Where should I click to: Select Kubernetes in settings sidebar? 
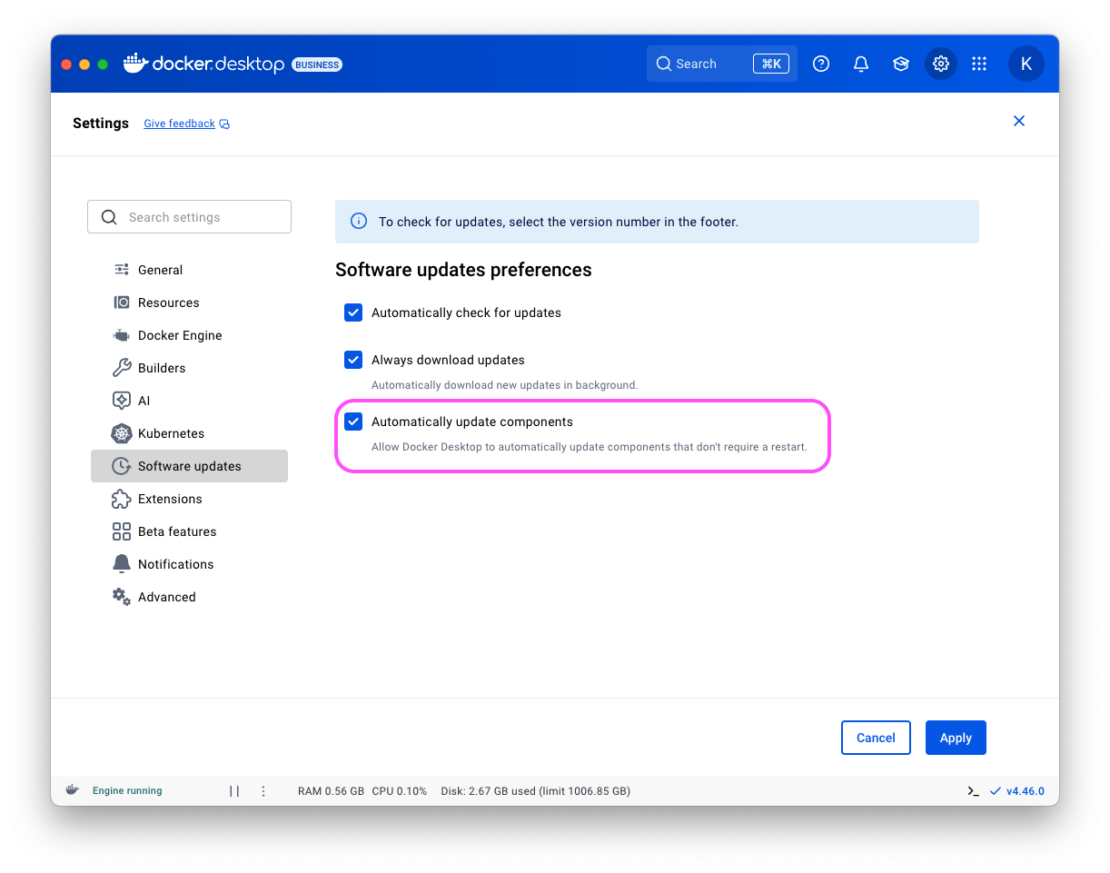tap(170, 434)
